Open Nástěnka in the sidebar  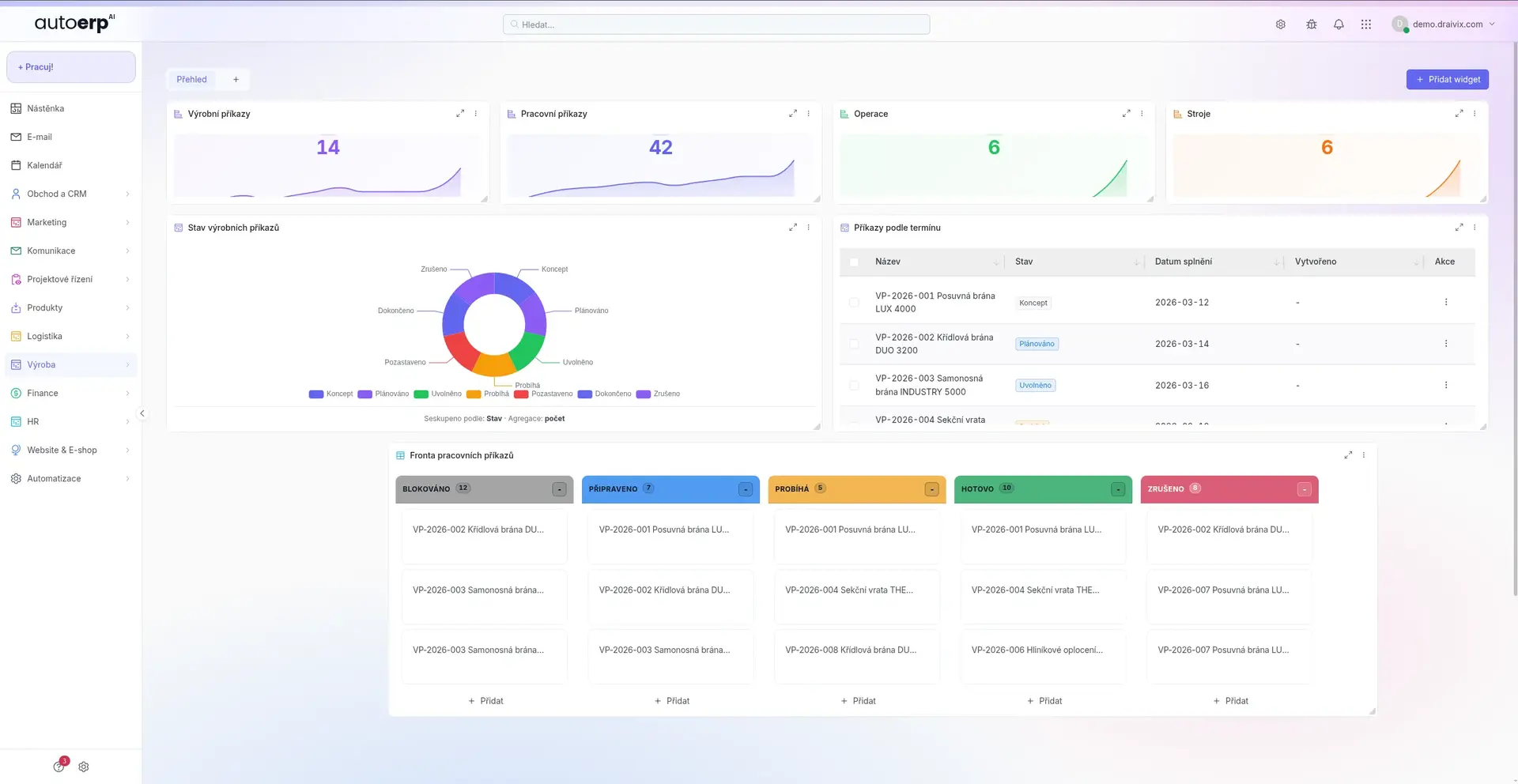pyautogui.click(x=45, y=108)
